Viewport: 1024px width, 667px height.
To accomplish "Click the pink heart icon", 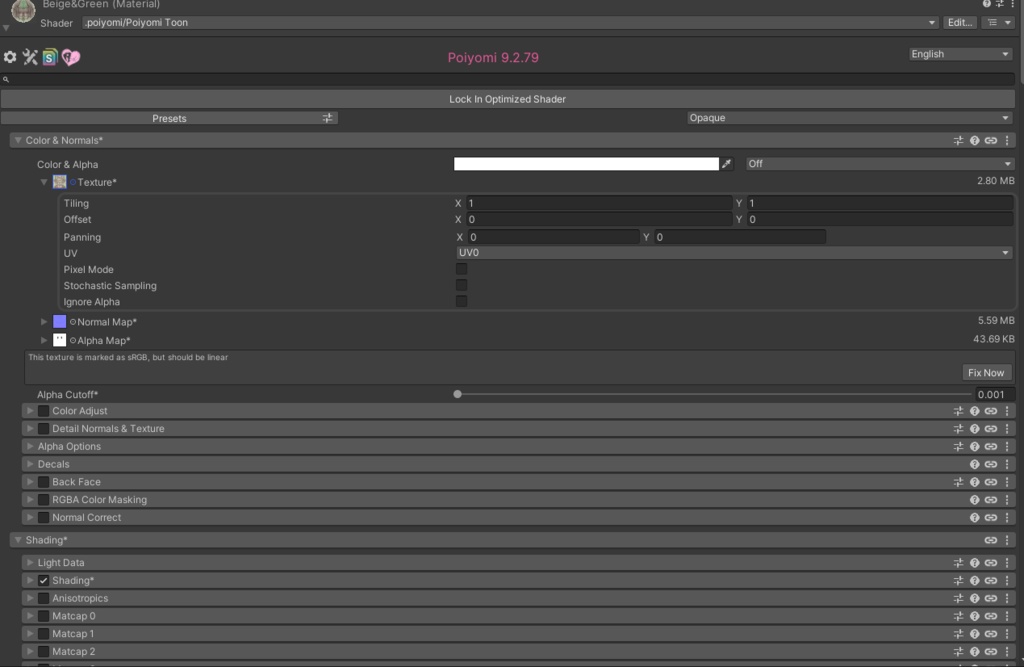I will click(x=71, y=57).
